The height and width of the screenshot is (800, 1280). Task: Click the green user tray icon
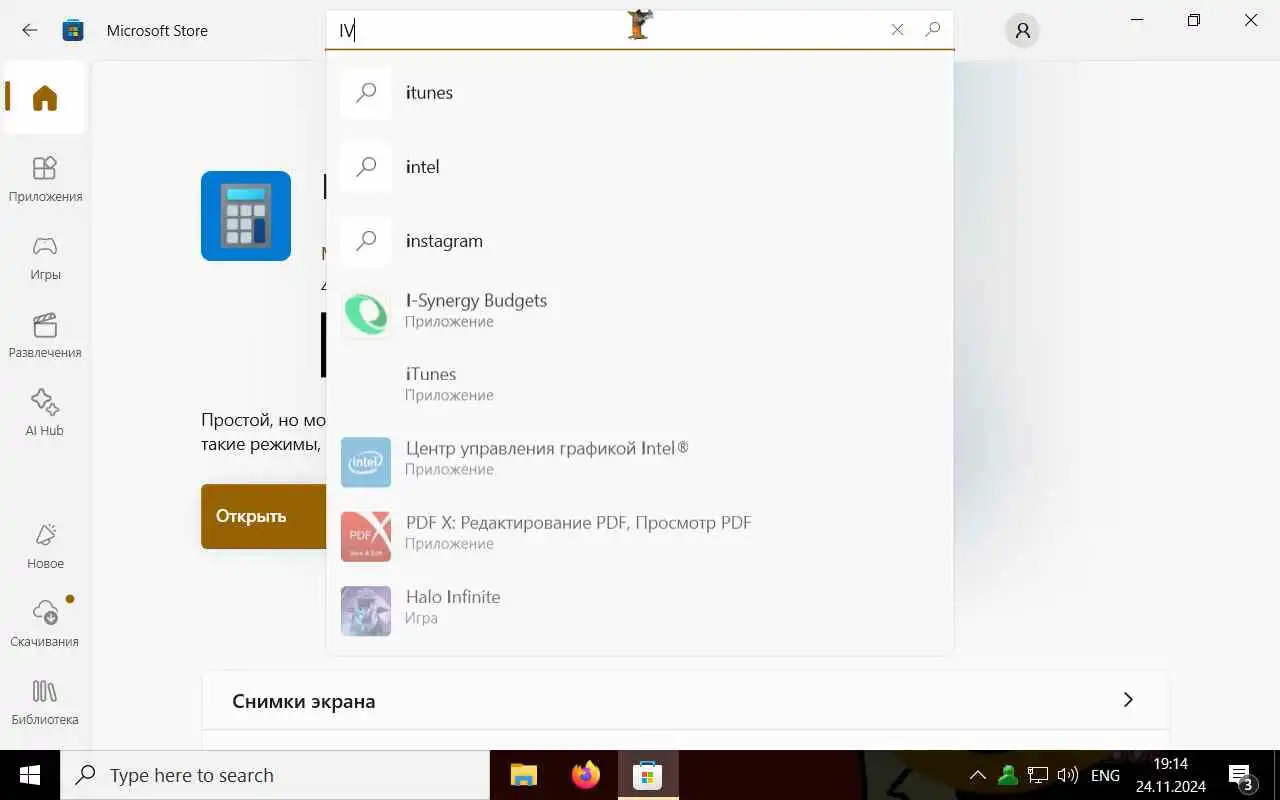(1008, 775)
